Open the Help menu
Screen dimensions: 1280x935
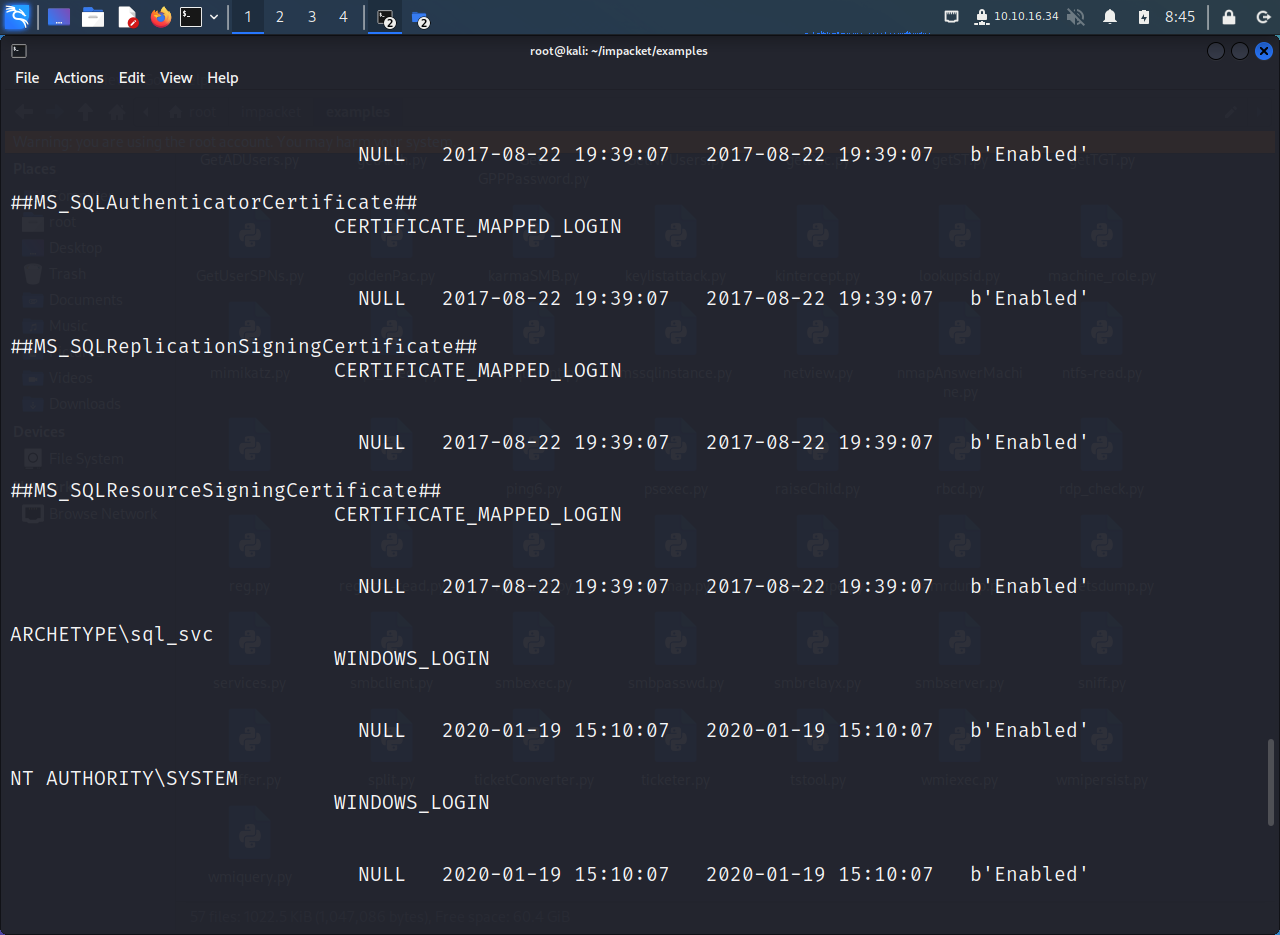[x=223, y=78]
